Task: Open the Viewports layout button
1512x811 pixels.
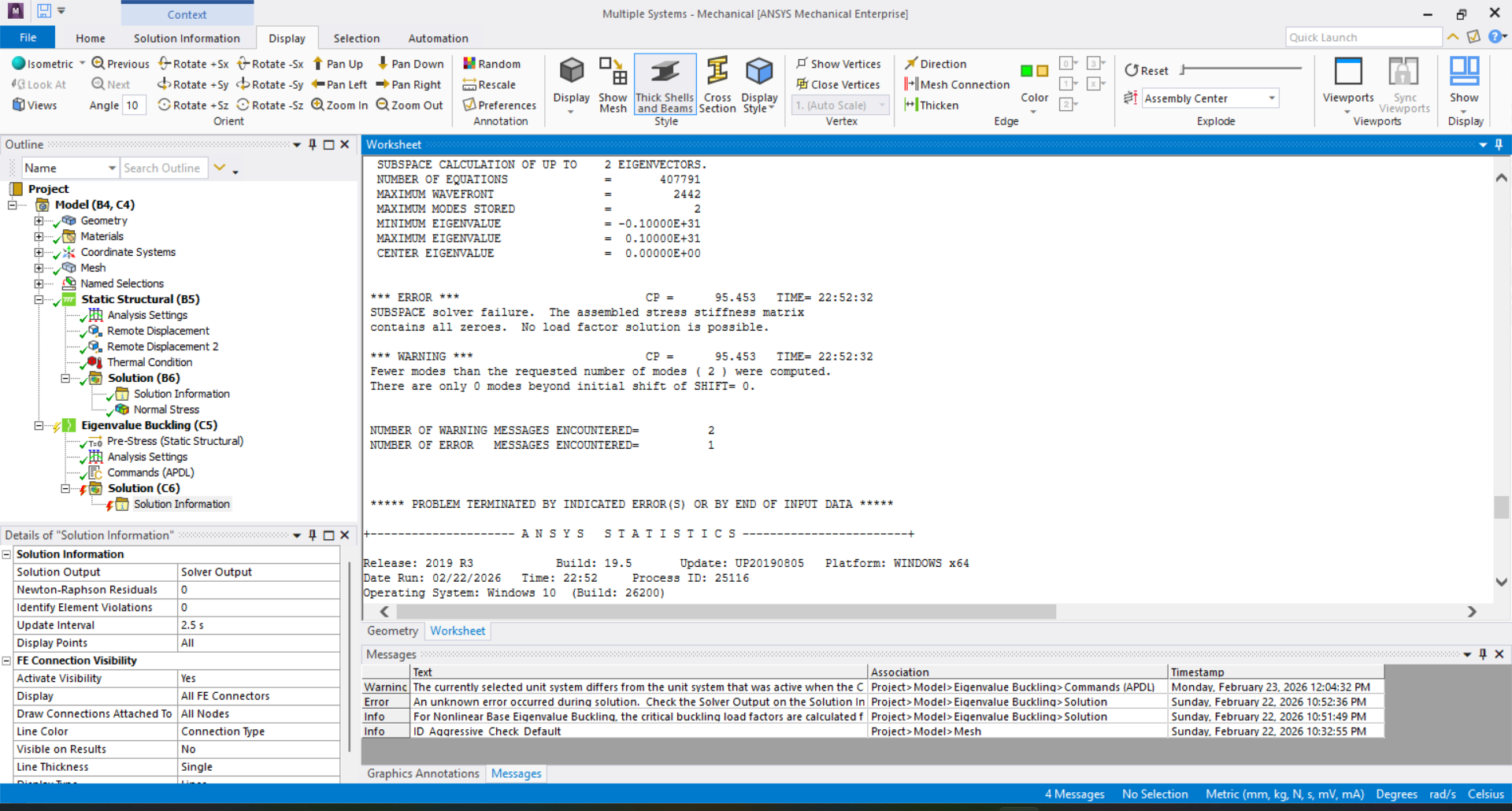Action: 1347,83
